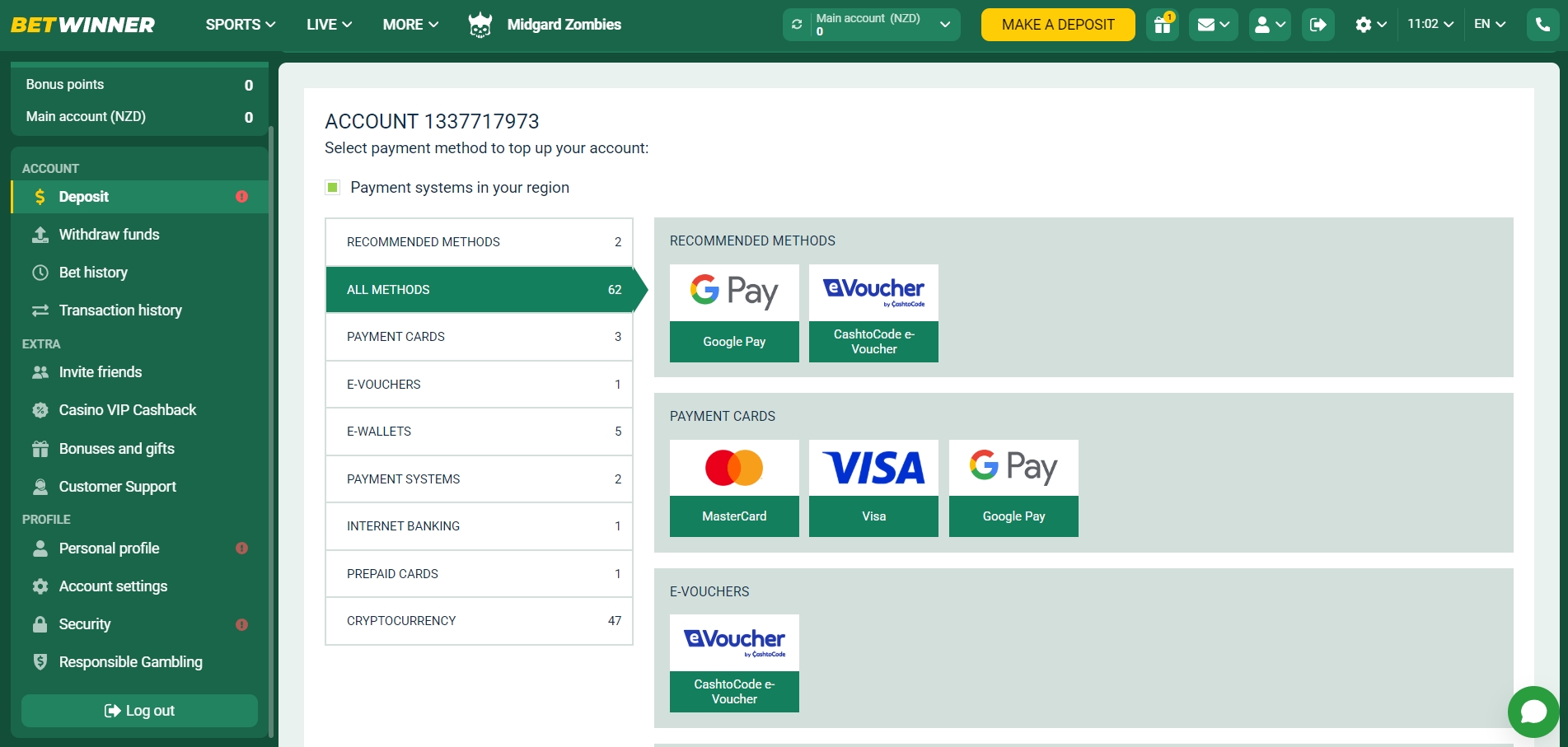Choose Google Pay under Payment Cards
1568x747 pixels.
click(1013, 488)
